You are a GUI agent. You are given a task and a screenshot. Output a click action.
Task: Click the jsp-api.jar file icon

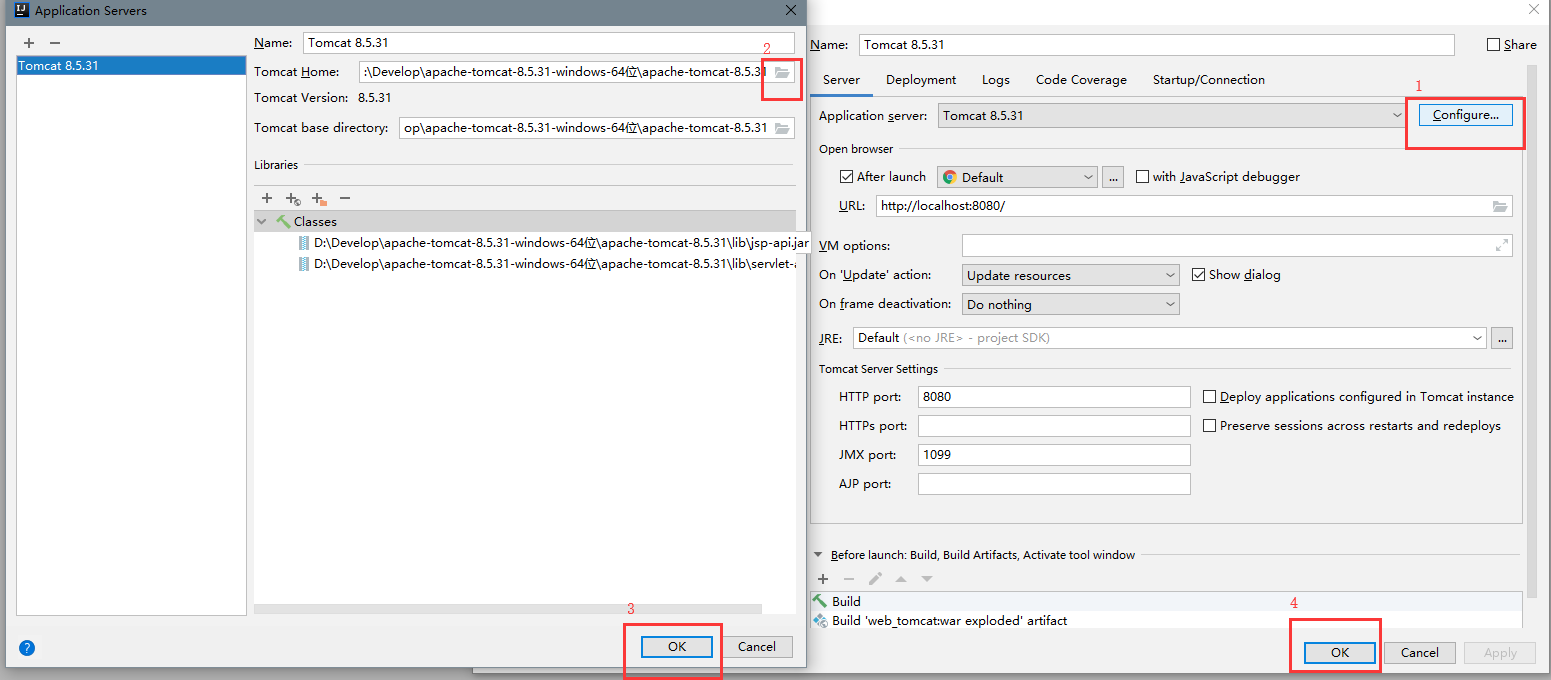[304, 243]
